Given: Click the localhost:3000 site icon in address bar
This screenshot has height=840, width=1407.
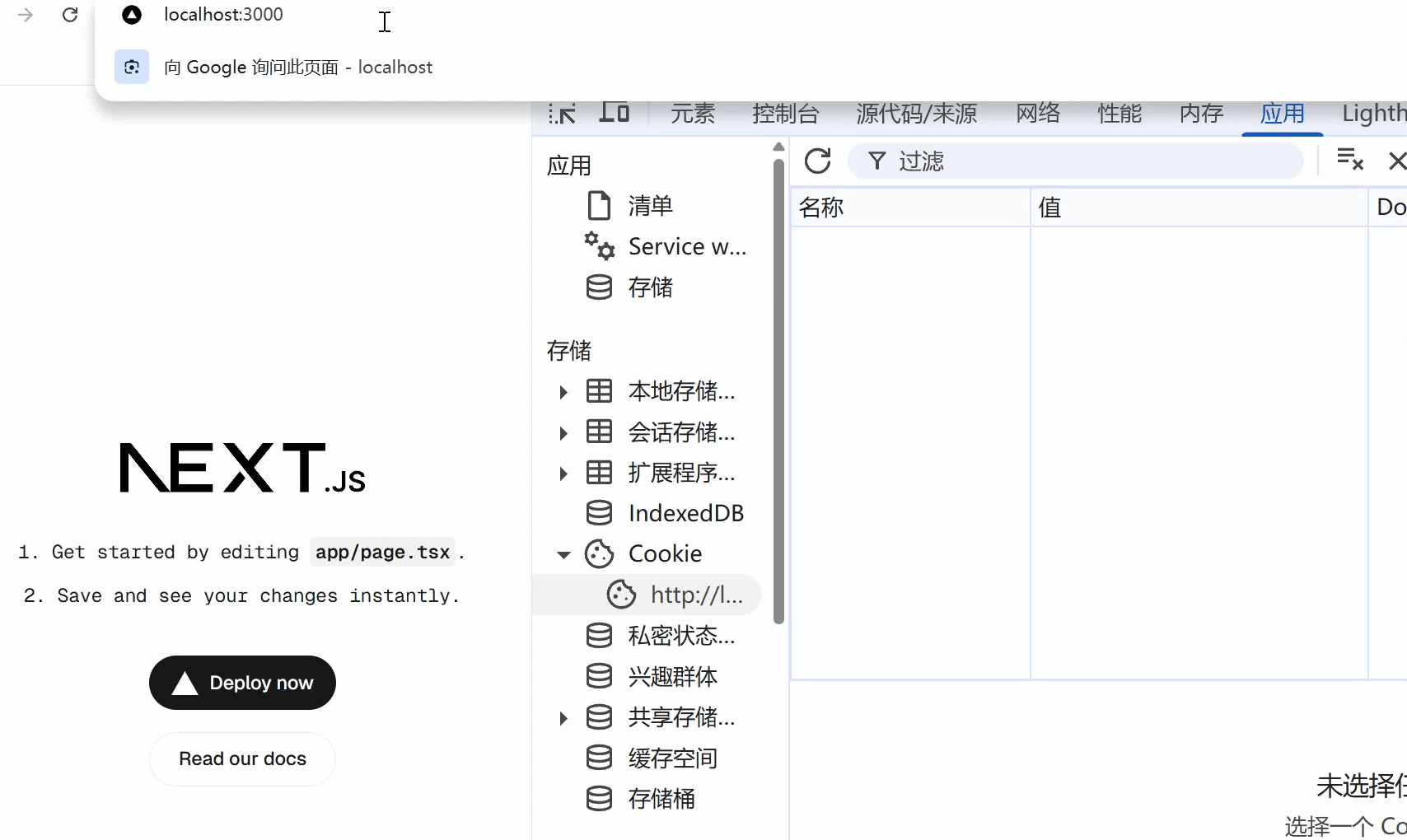Looking at the screenshot, I should pyautogui.click(x=132, y=15).
